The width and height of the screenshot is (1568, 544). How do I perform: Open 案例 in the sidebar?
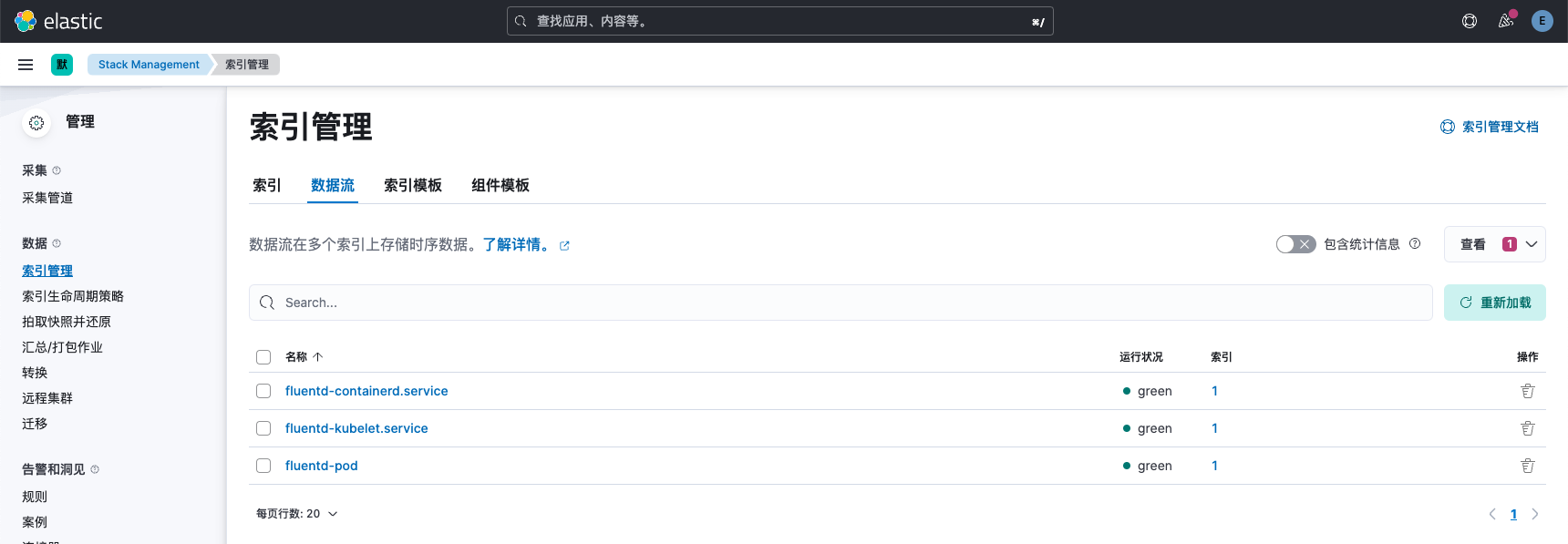pos(35,522)
